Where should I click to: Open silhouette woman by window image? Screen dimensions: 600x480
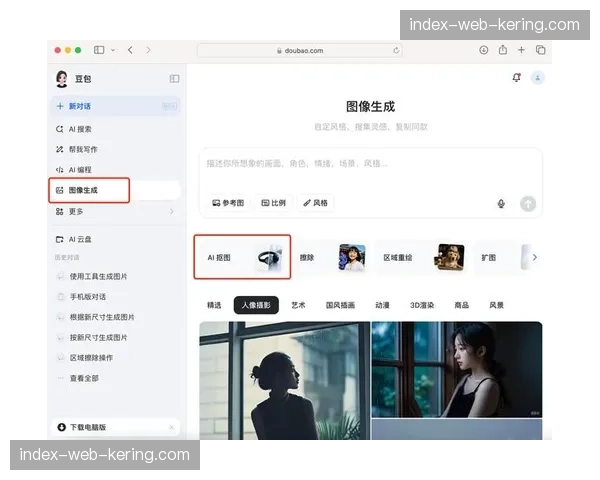tap(285, 380)
